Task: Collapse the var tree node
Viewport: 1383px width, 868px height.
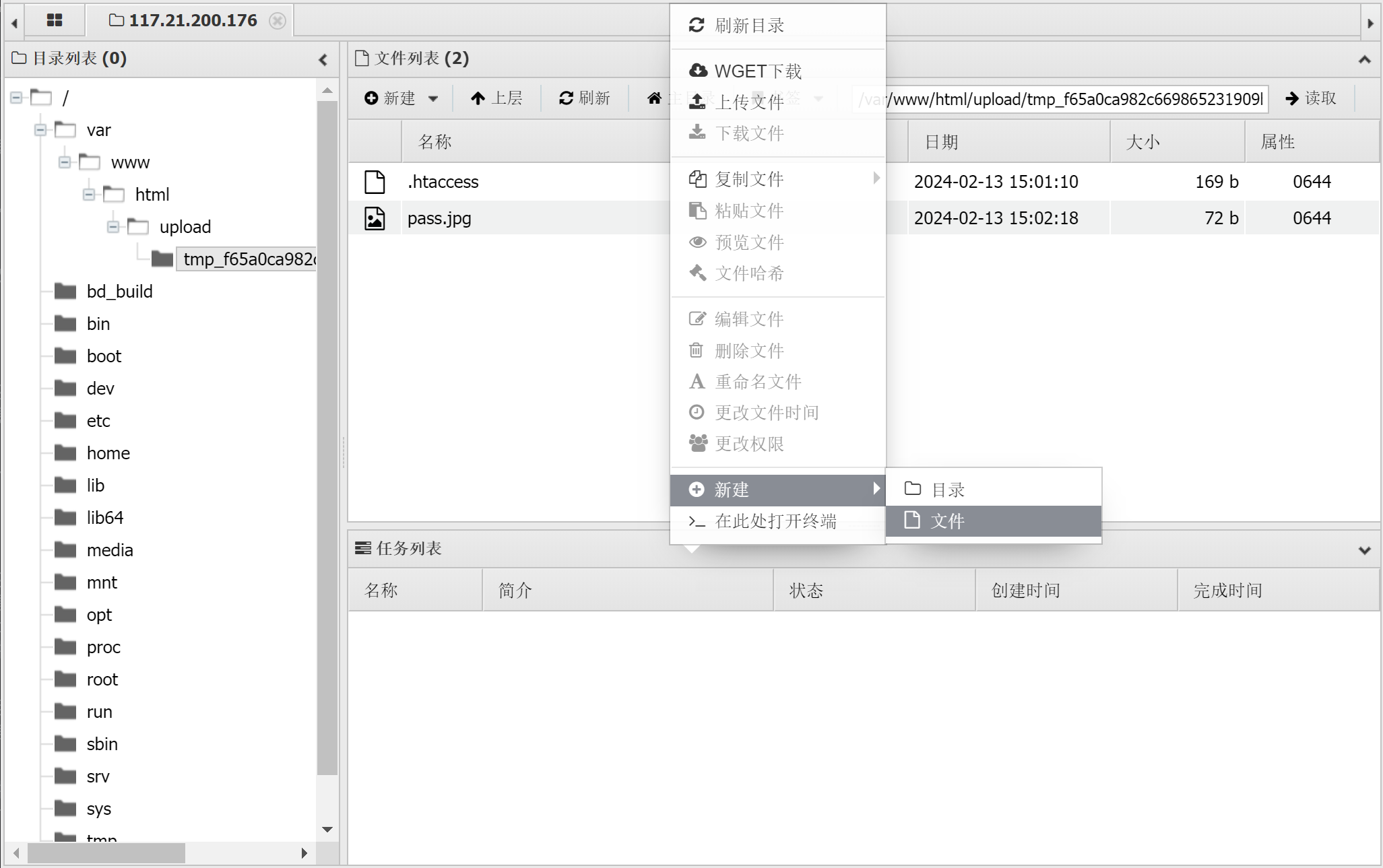Action: 40,130
